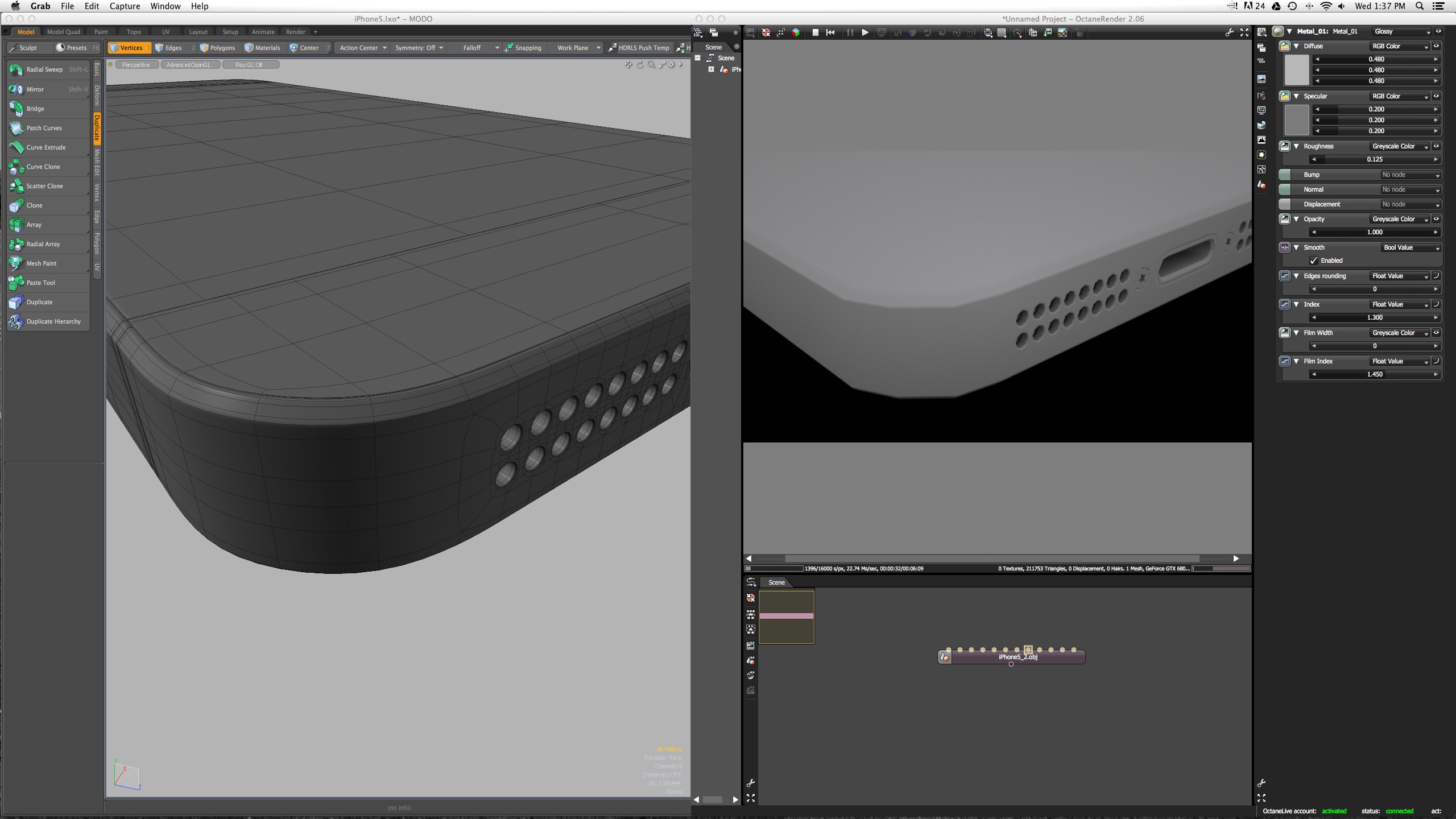Choose the Scatter Clone tool
The image size is (1456, 819).
pos(44,186)
